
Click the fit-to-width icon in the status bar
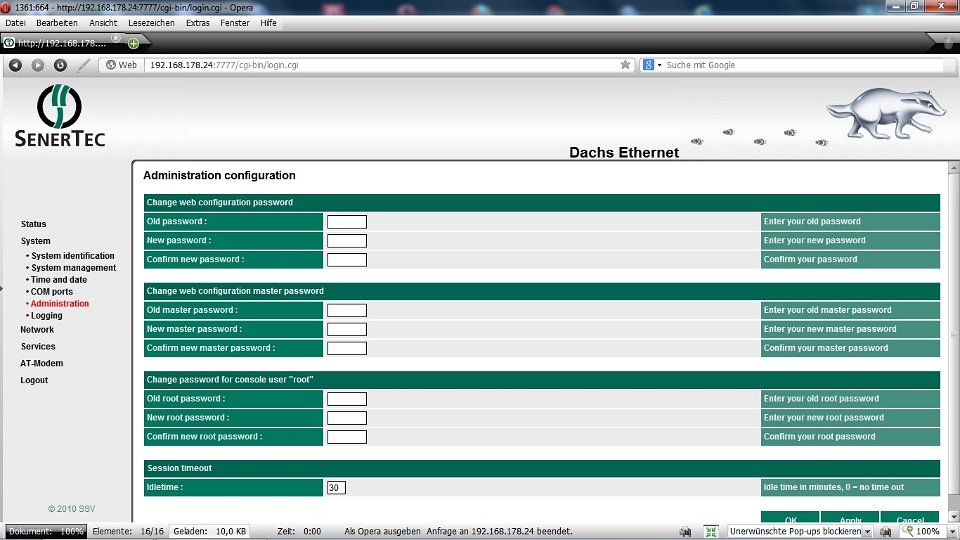tap(711, 532)
